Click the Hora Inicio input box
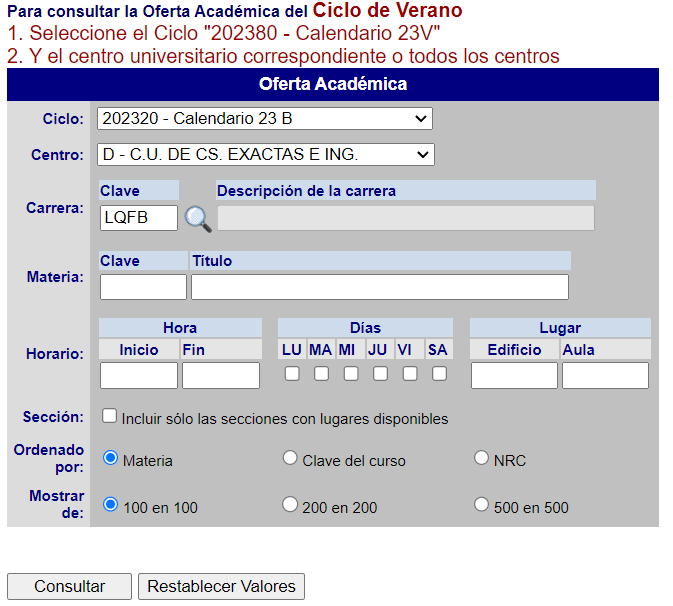 (x=139, y=375)
